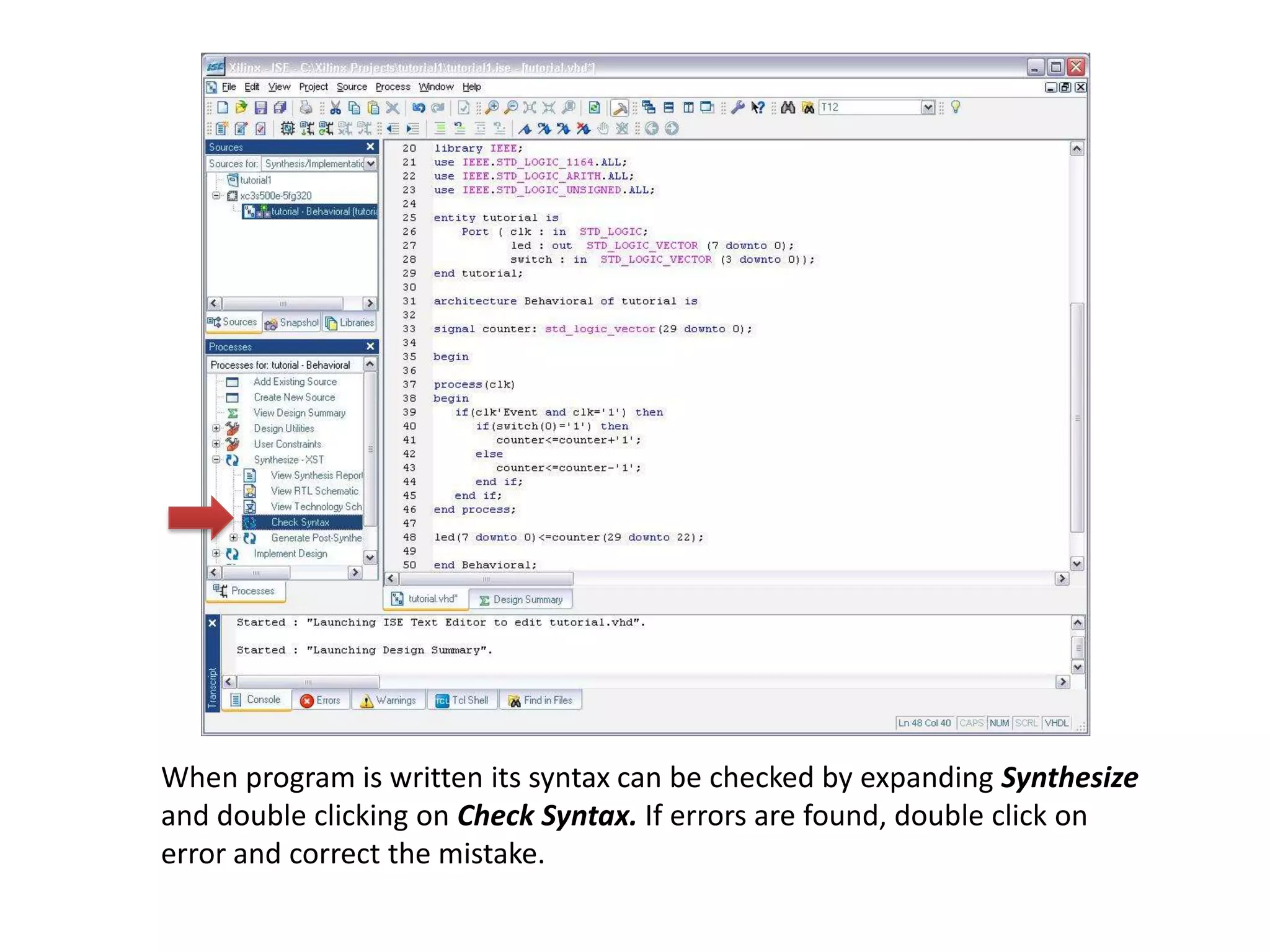Close the Sources panel with X
The width and height of the screenshot is (1270, 952).
click(370, 147)
